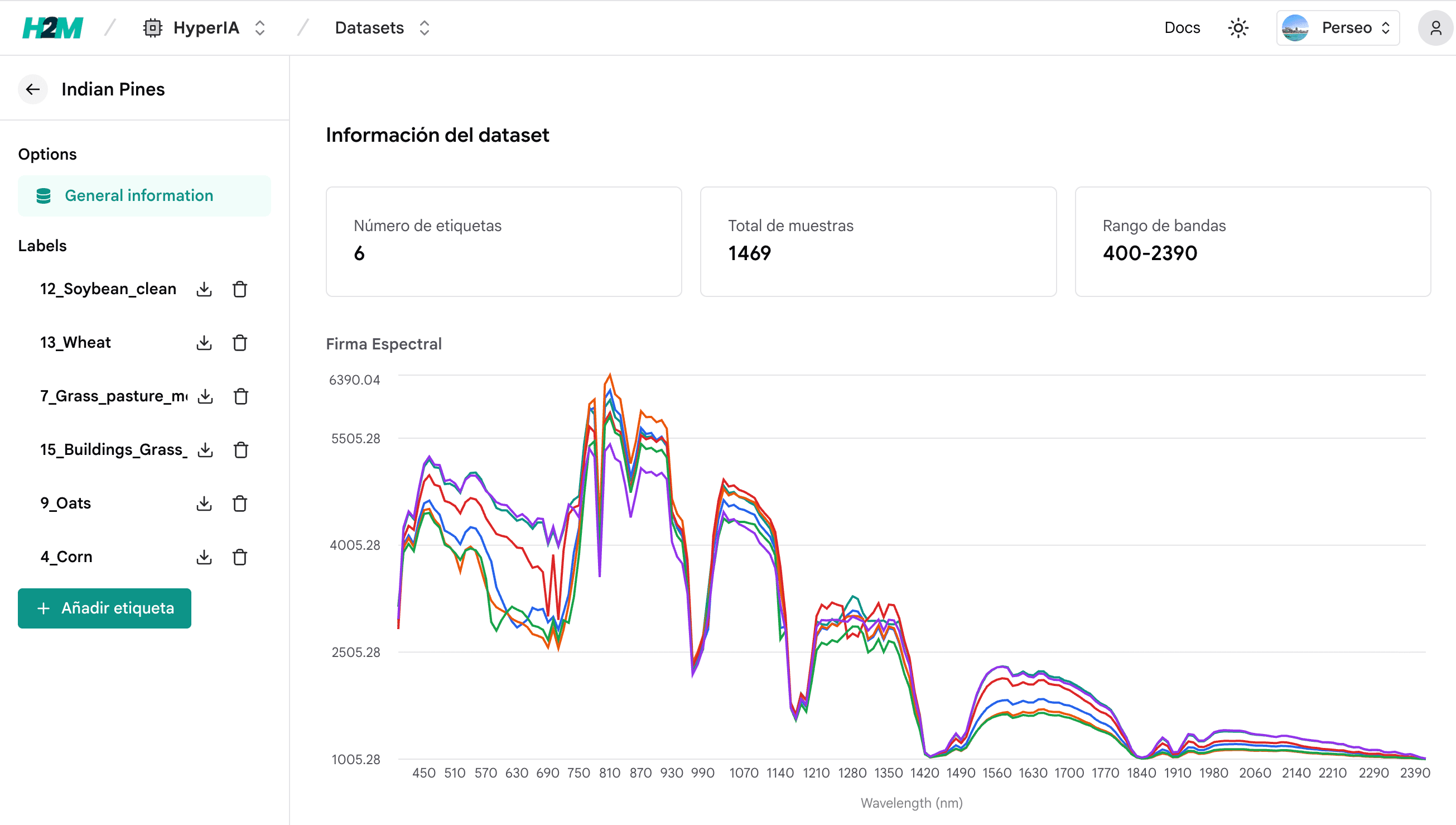Open the HyperIA project switcher chevrons
The image size is (1456, 825).
pyautogui.click(x=260, y=28)
